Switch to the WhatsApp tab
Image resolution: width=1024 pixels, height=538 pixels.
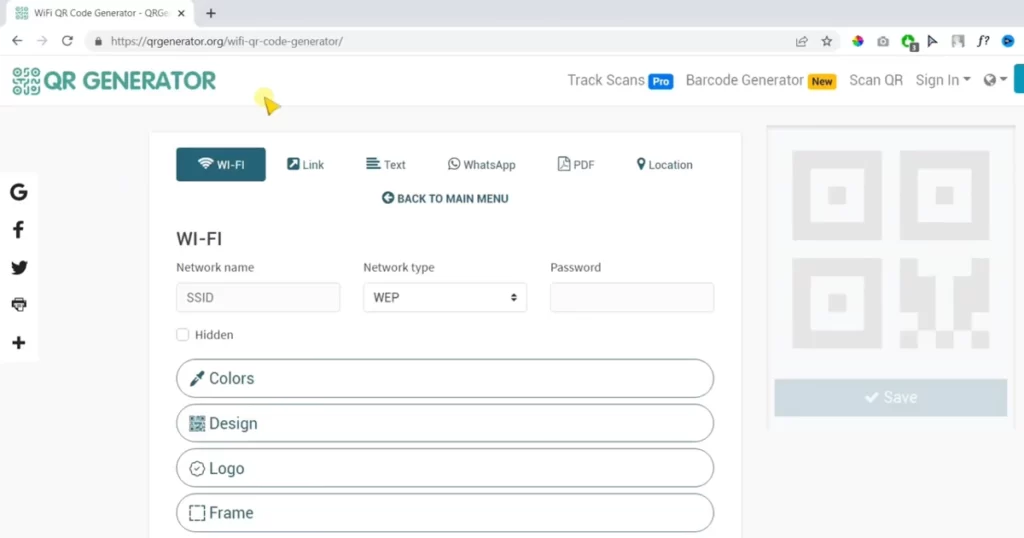click(x=482, y=165)
